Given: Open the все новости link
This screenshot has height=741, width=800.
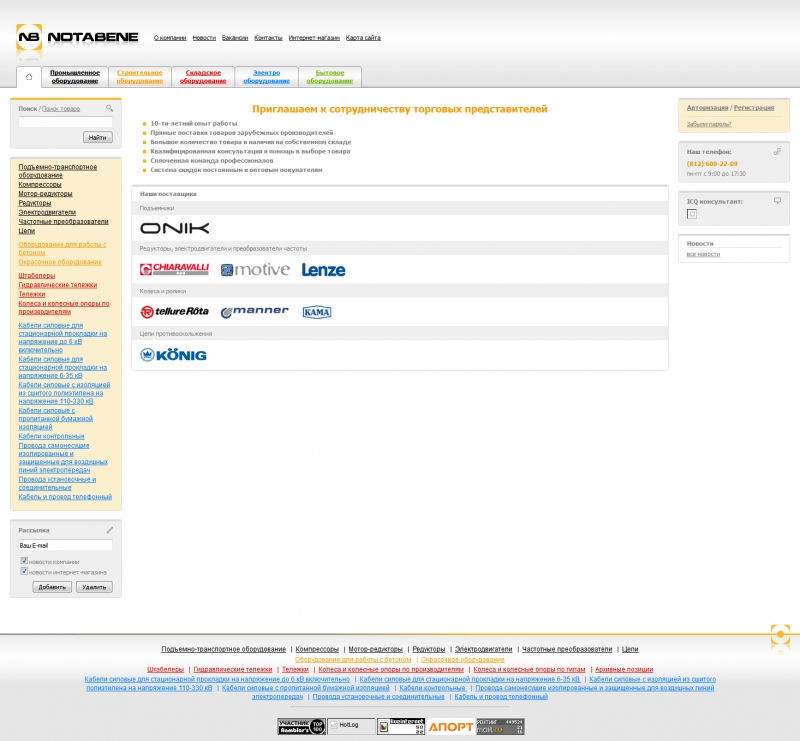Looking at the screenshot, I should click(x=703, y=254).
